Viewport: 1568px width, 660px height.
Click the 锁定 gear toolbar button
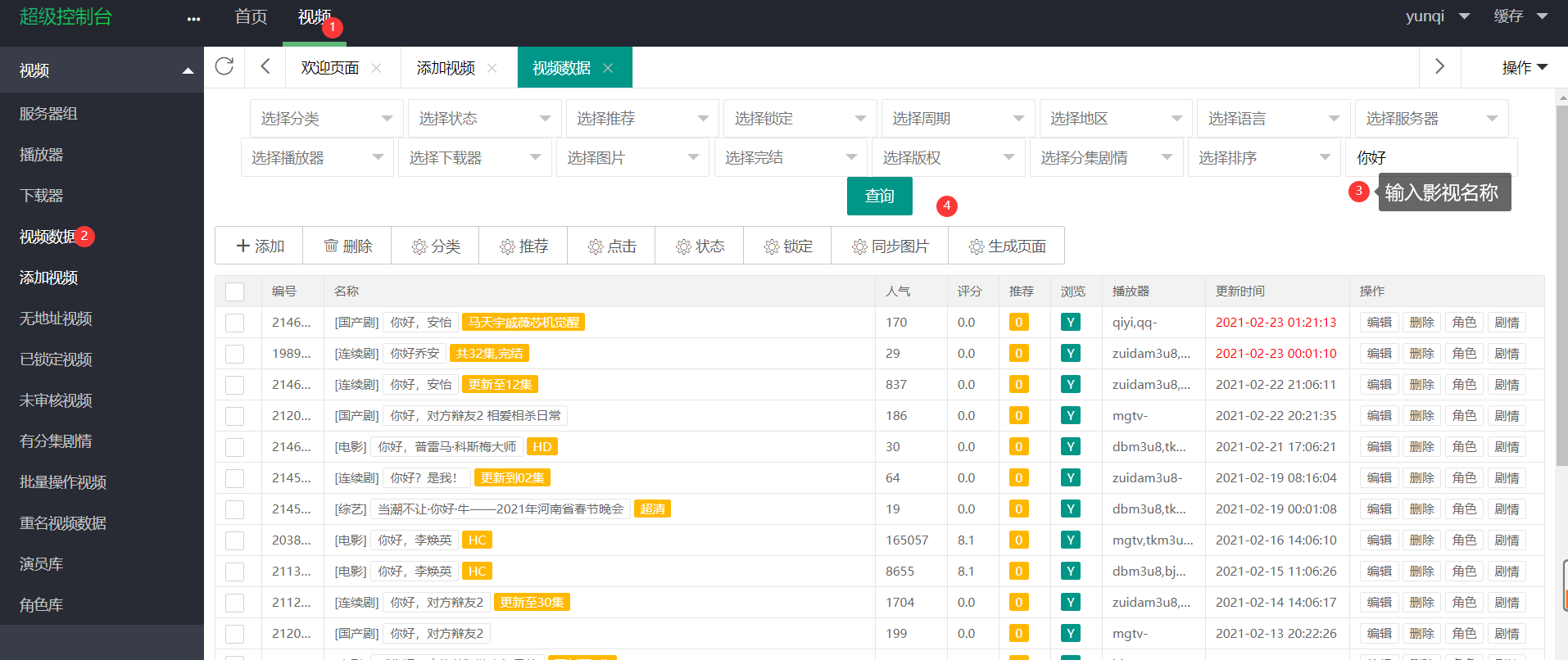787,246
